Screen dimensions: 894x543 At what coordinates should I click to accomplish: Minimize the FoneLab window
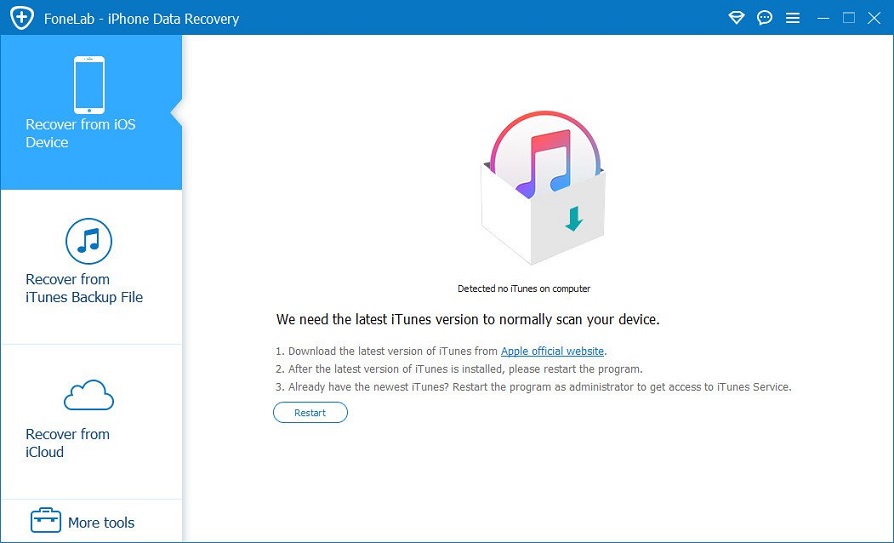point(823,18)
